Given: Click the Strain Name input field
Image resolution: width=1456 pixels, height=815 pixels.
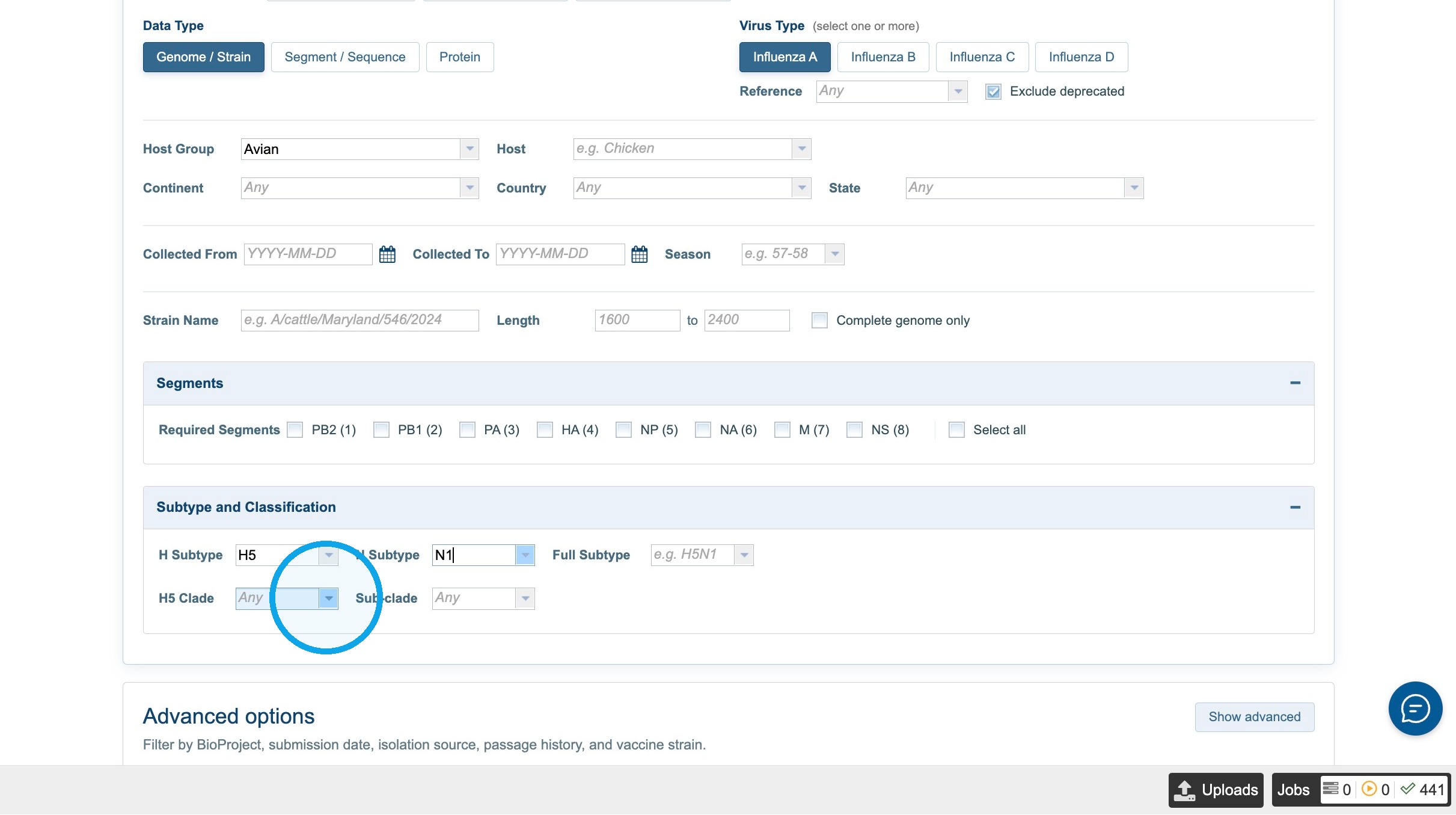Looking at the screenshot, I should pyautogui.click(x=359, y=320).
